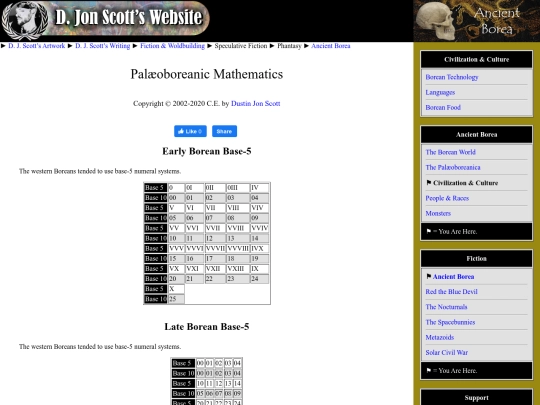Image resolution: width=540 pixels, height=405 pixels.
Task: Click the Ancient Borea skull banner image
Action: [477, 21]
